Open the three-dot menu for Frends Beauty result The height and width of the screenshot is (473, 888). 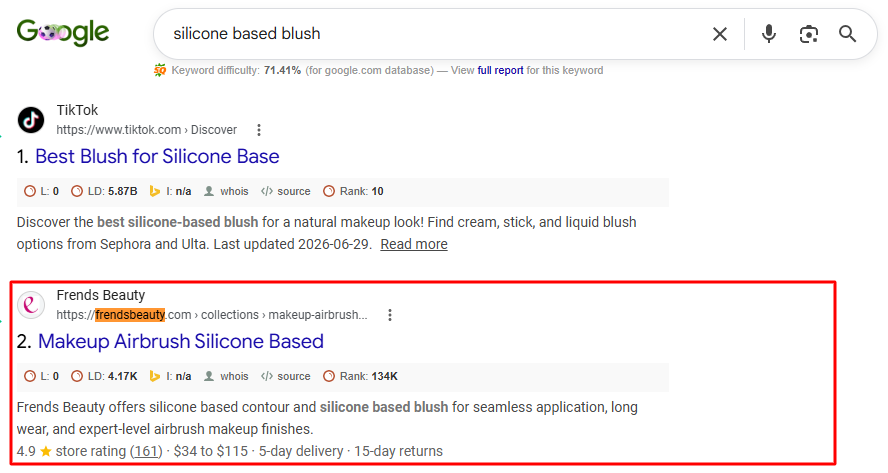[x=390, y=315]
